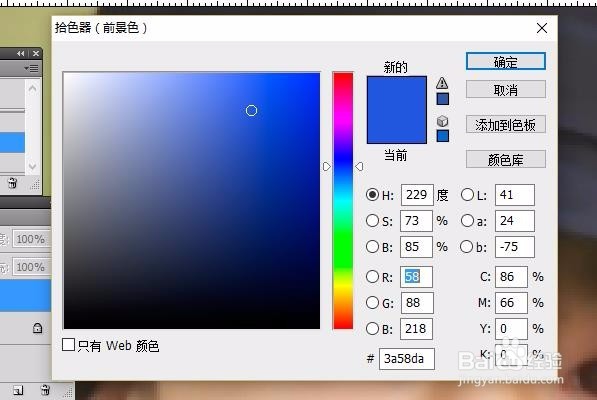The image size is (597, 400).
Task: Click the Y field showing 0
Action: coord(511,328)
